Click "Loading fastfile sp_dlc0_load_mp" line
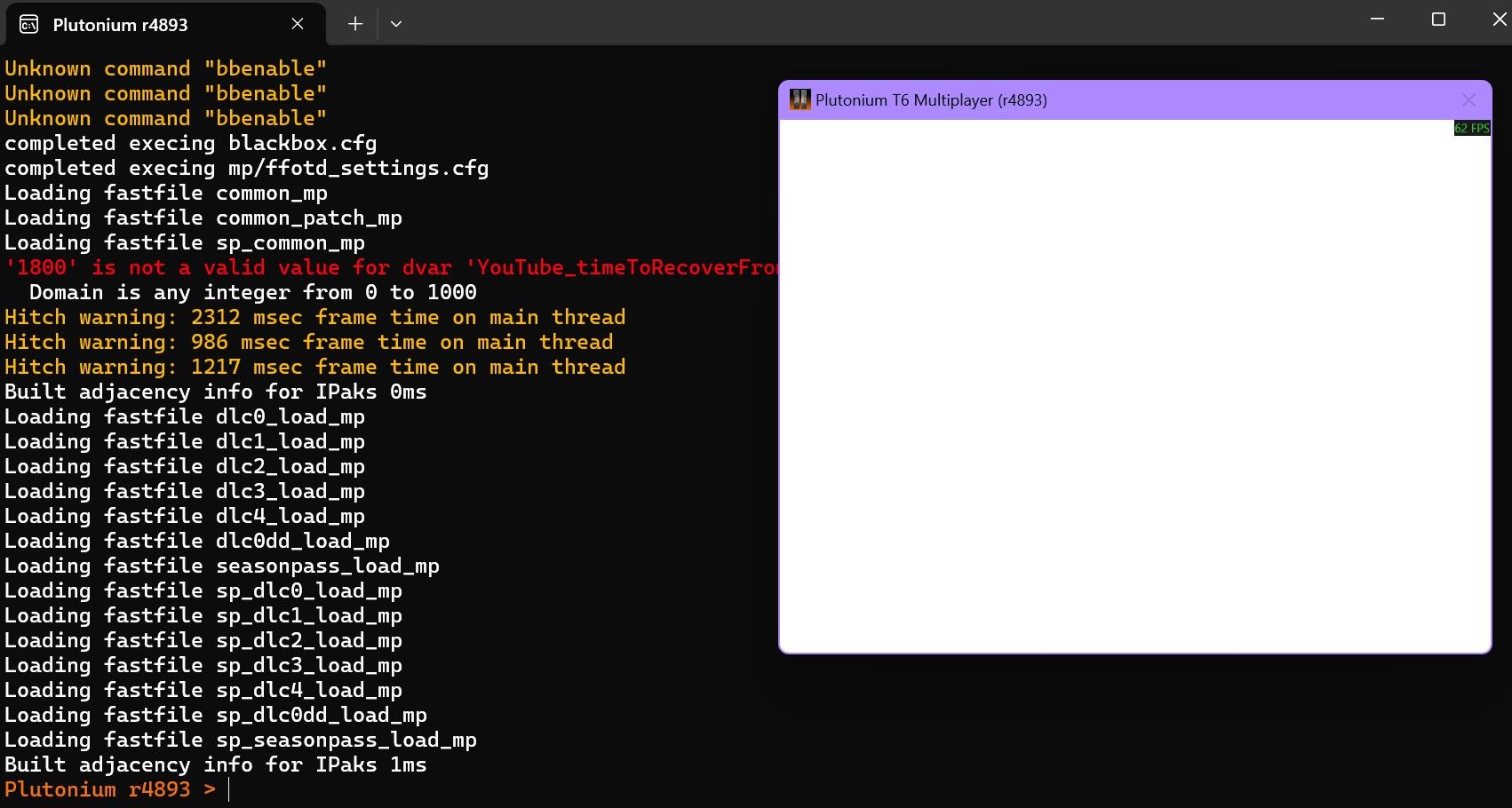This screenshot has height=808, width=1512. pos(203,590)
